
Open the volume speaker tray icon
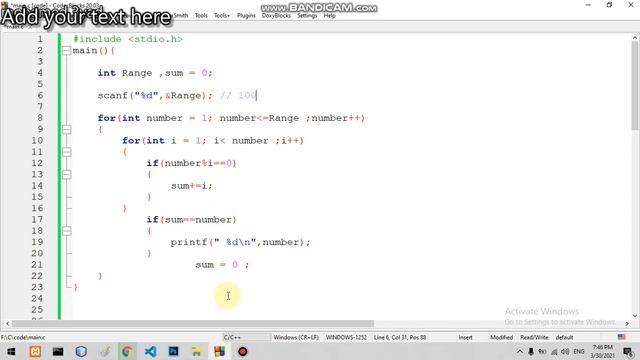click(x=565, y=351)
